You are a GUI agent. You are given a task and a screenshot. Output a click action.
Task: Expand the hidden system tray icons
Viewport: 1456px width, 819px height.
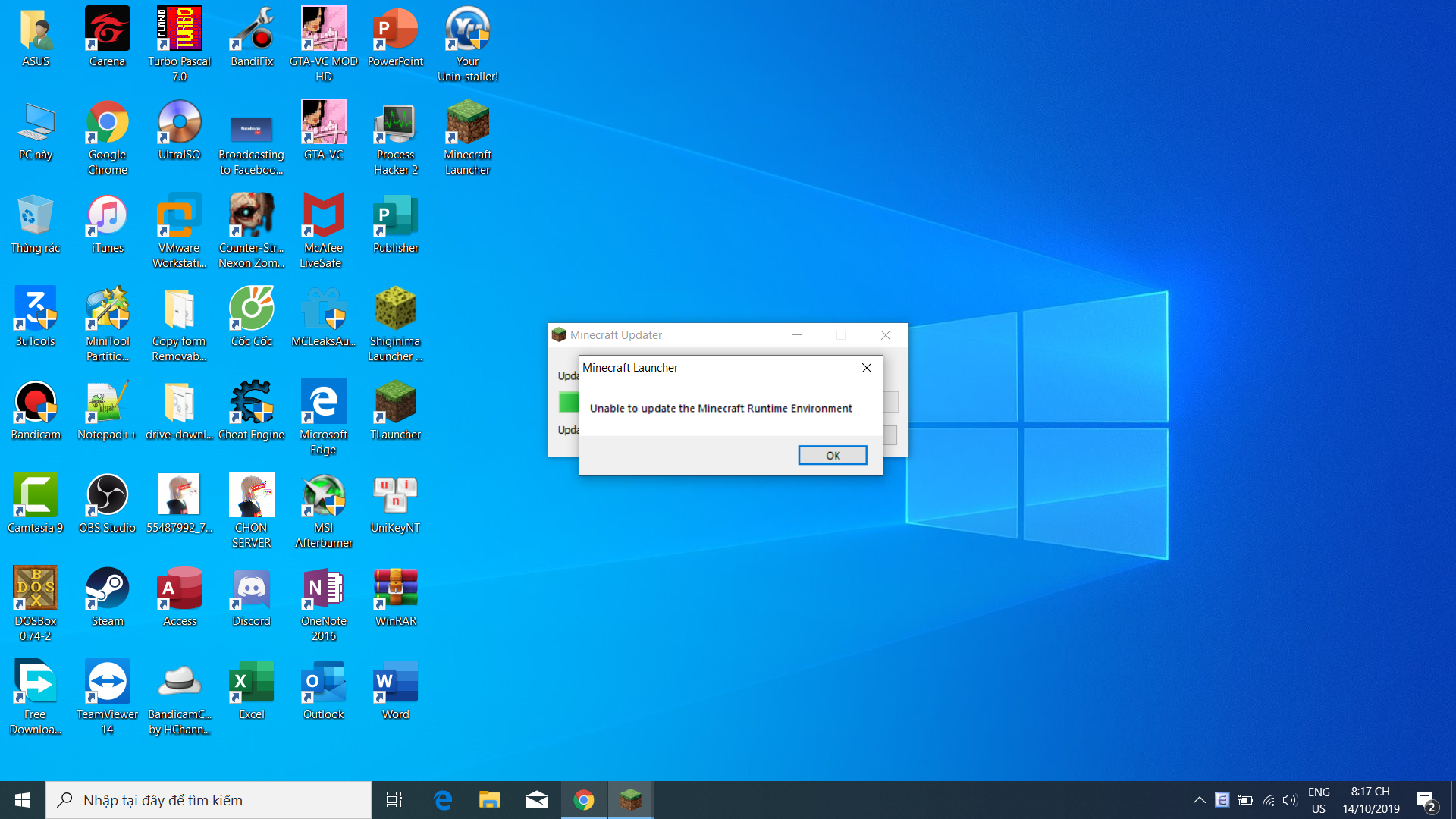[x=1199, y=800]
